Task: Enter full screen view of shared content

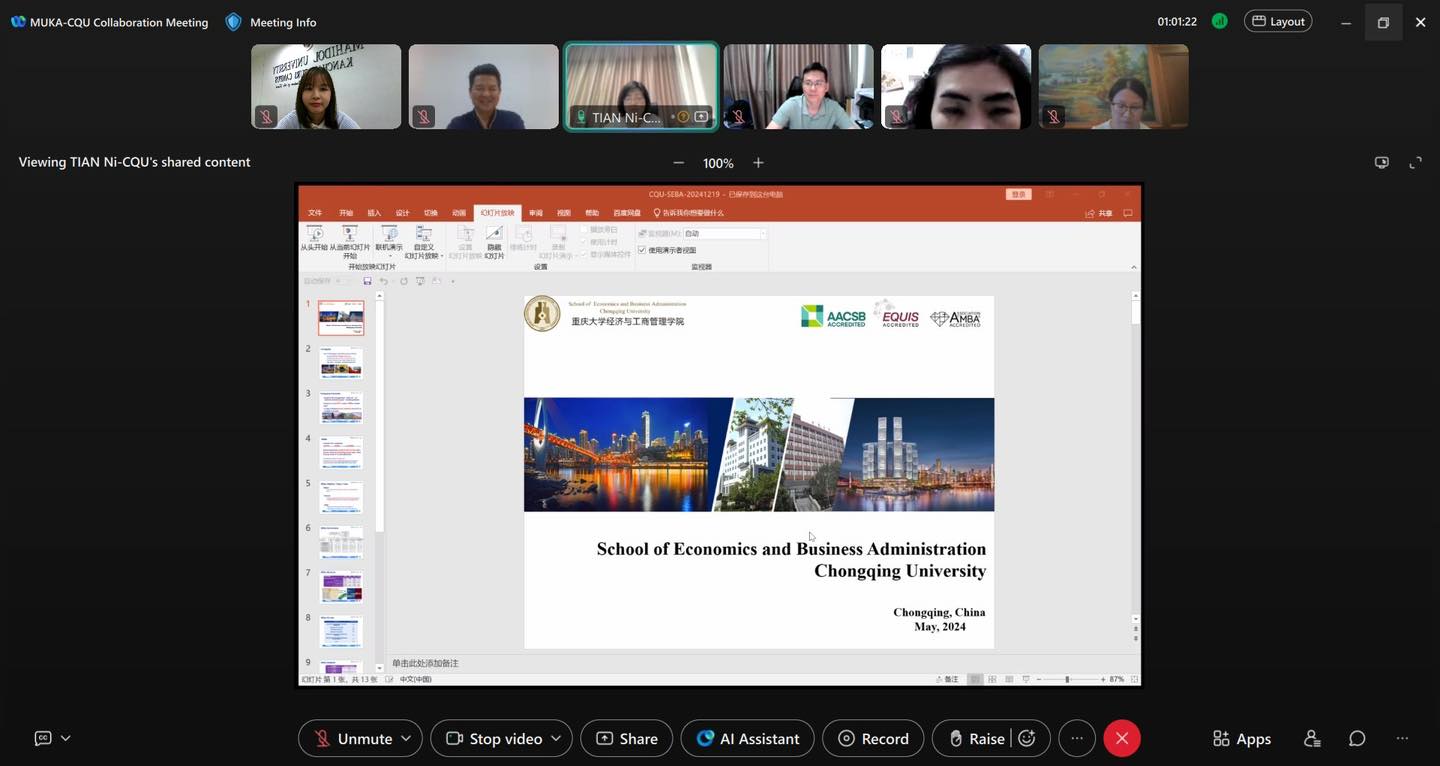Action: pos(1415,163)
